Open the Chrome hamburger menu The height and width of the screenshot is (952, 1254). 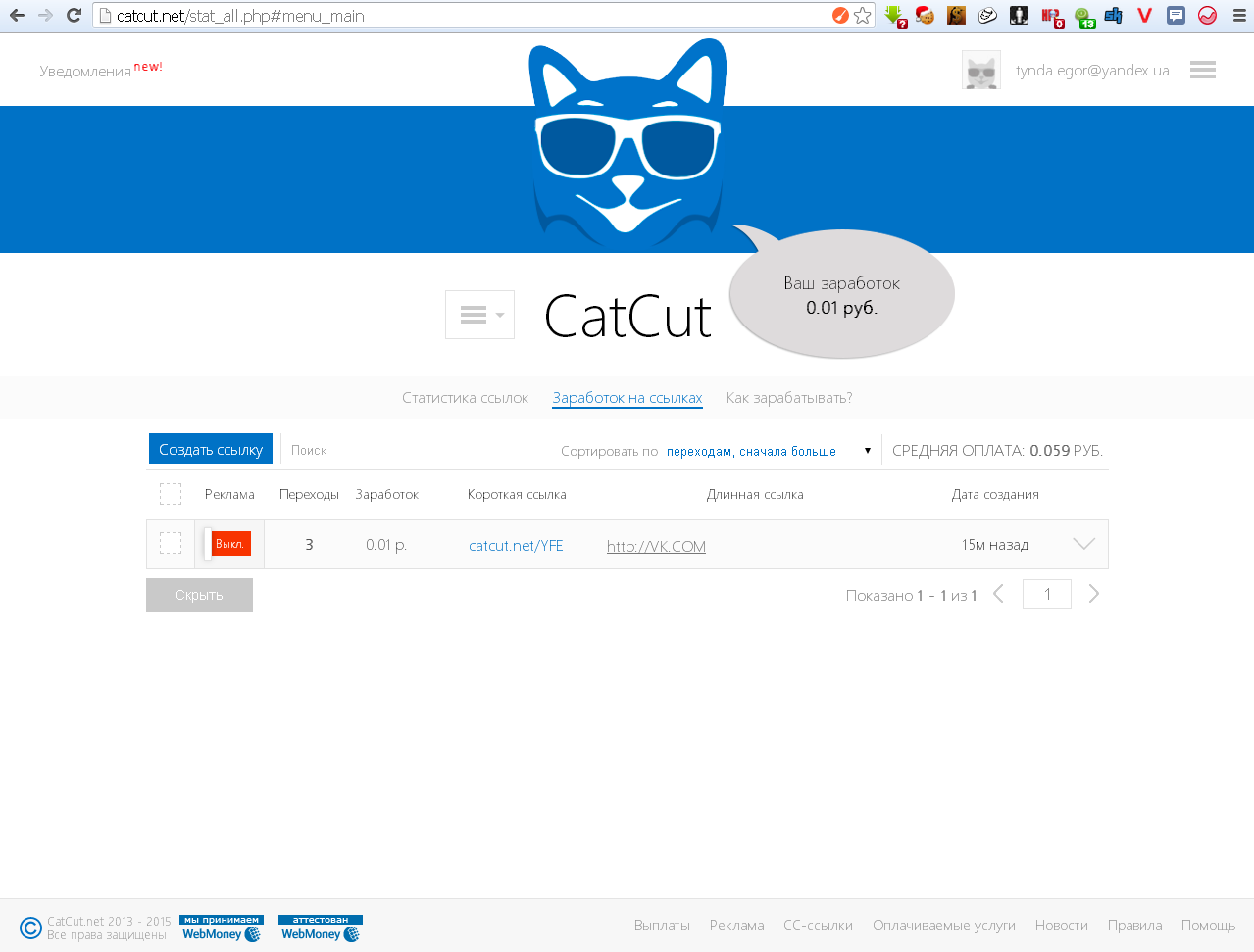click(x=1239, y=15)
